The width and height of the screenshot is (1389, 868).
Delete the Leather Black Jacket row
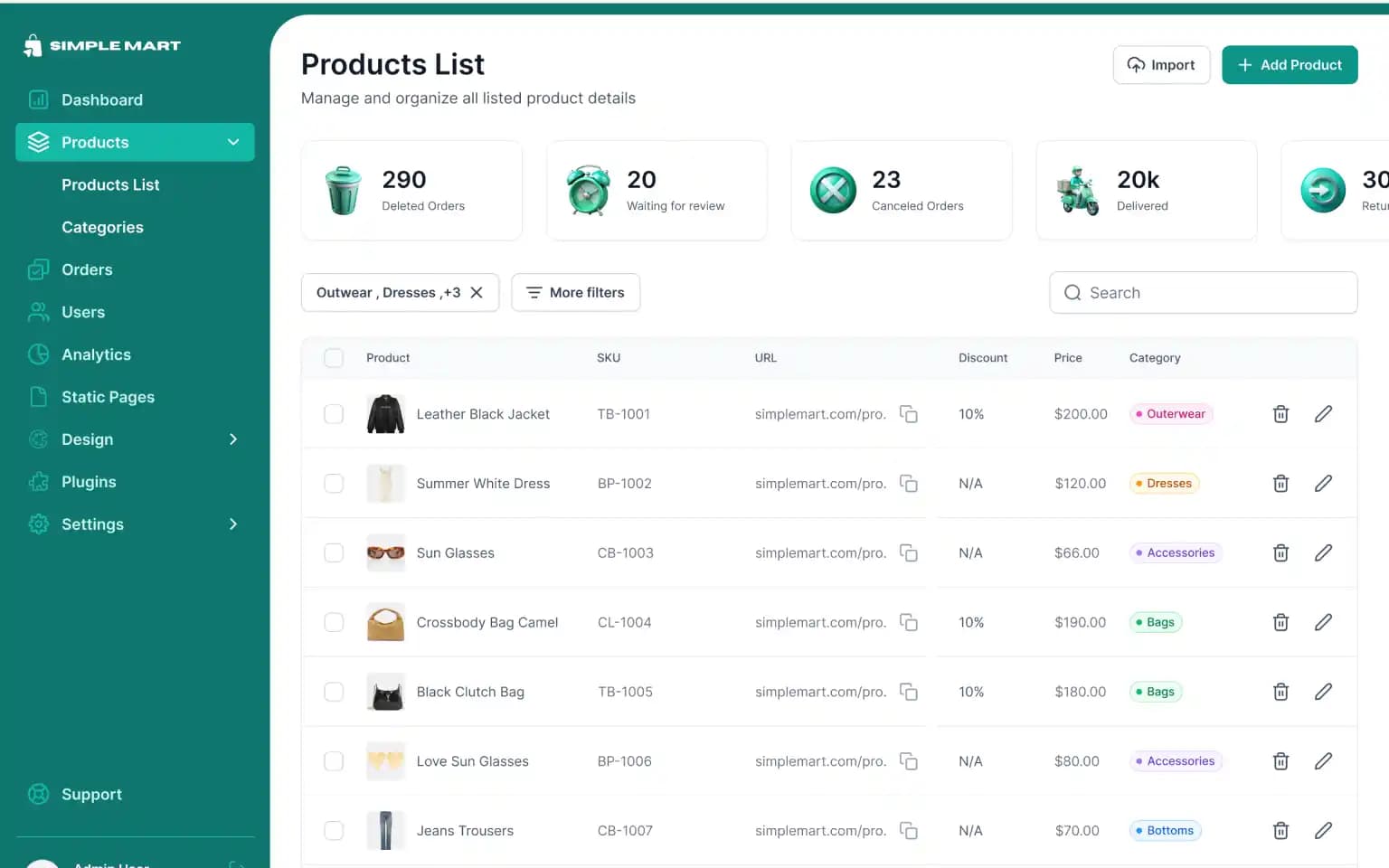[1280, 414]
